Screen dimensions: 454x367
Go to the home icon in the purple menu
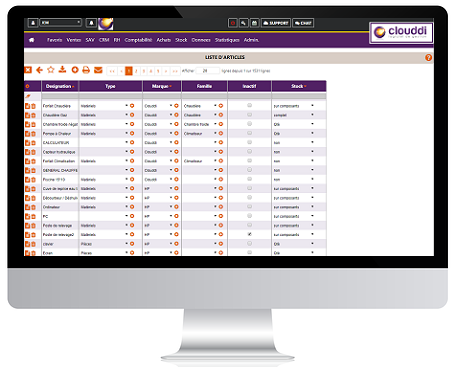point(32,40)
